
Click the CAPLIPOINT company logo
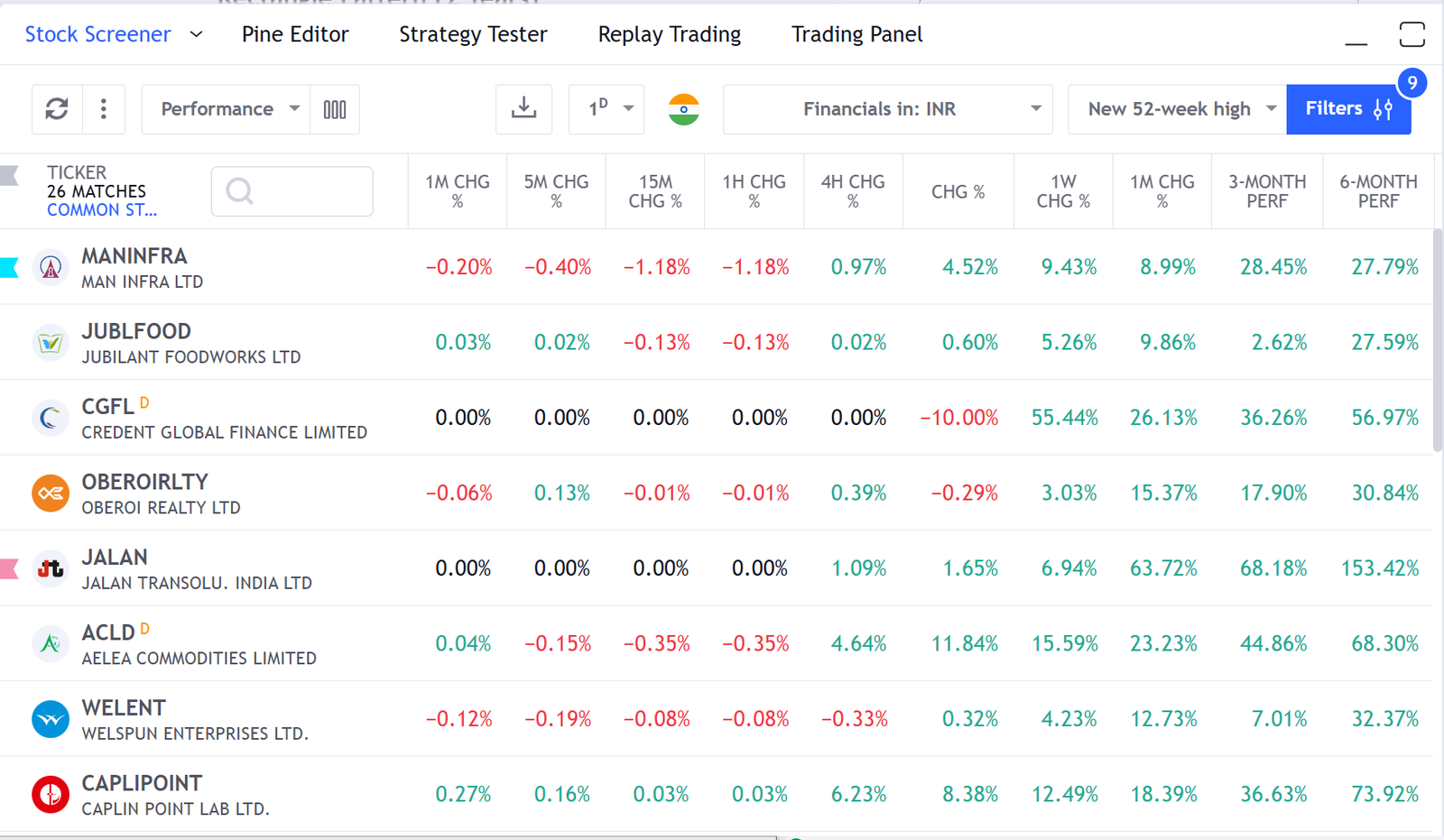51,794
